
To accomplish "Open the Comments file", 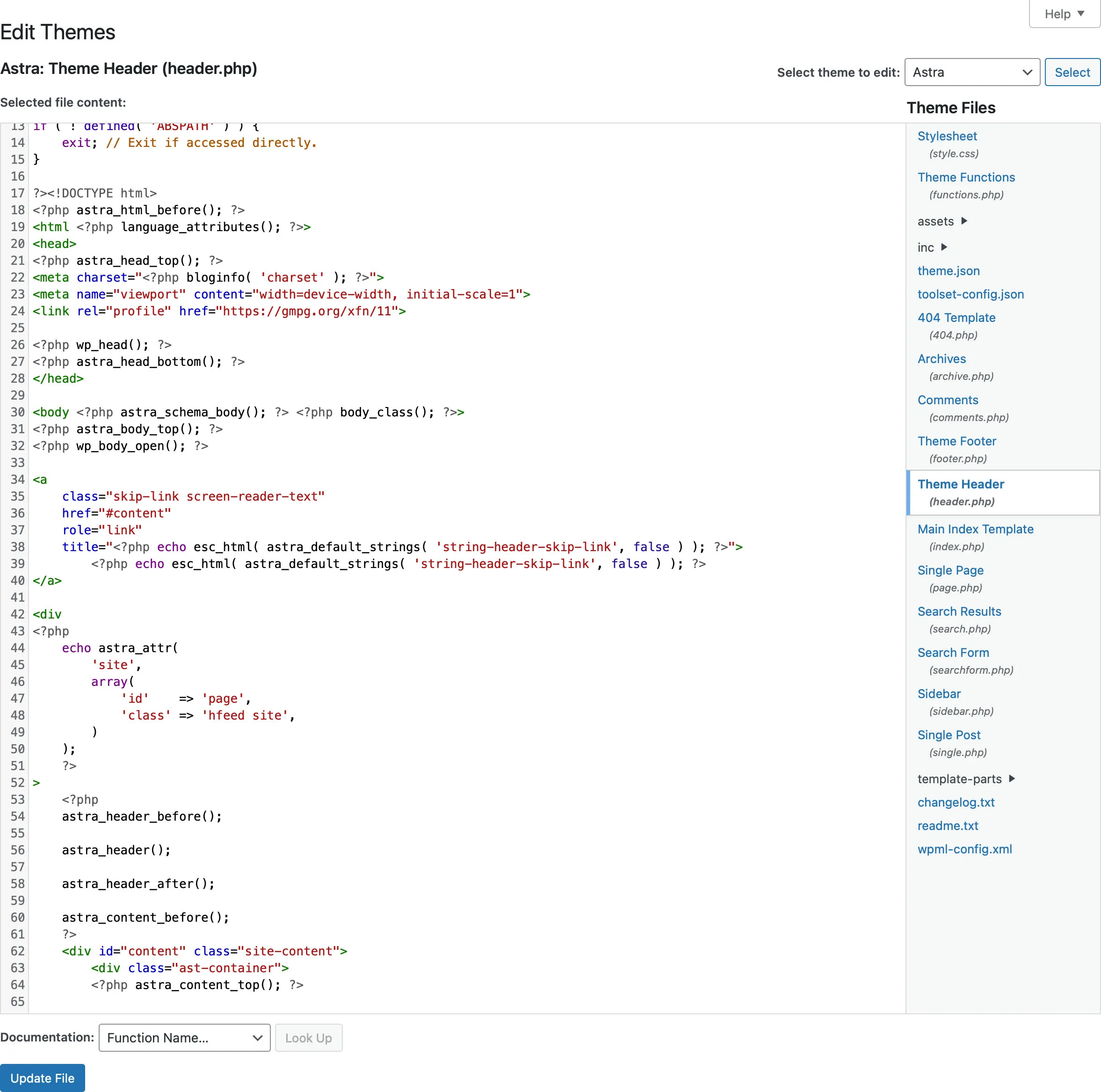I will click(x=947, y=400).
